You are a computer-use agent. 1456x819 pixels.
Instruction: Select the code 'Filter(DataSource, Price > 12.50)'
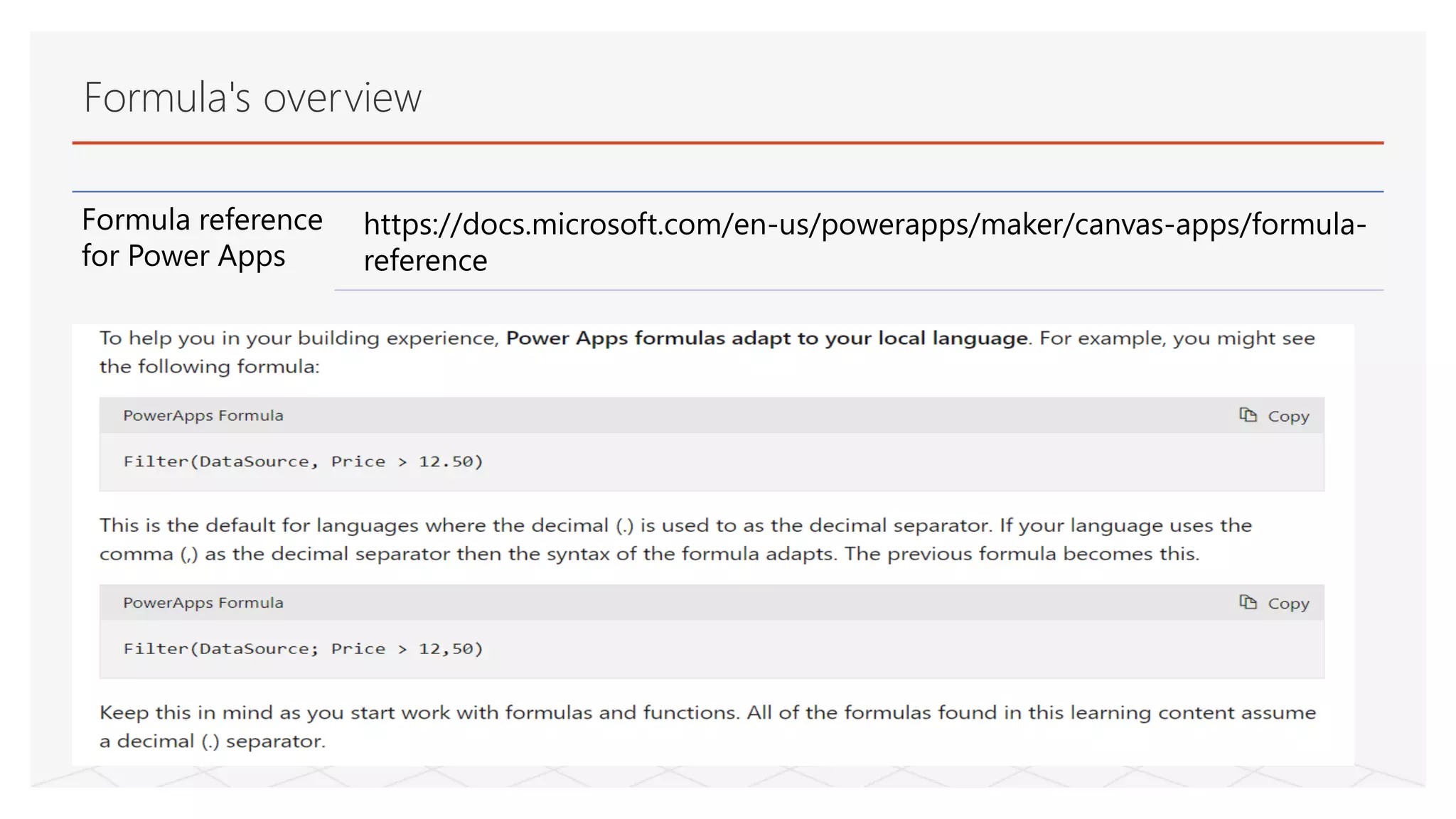tap(303, 461)
